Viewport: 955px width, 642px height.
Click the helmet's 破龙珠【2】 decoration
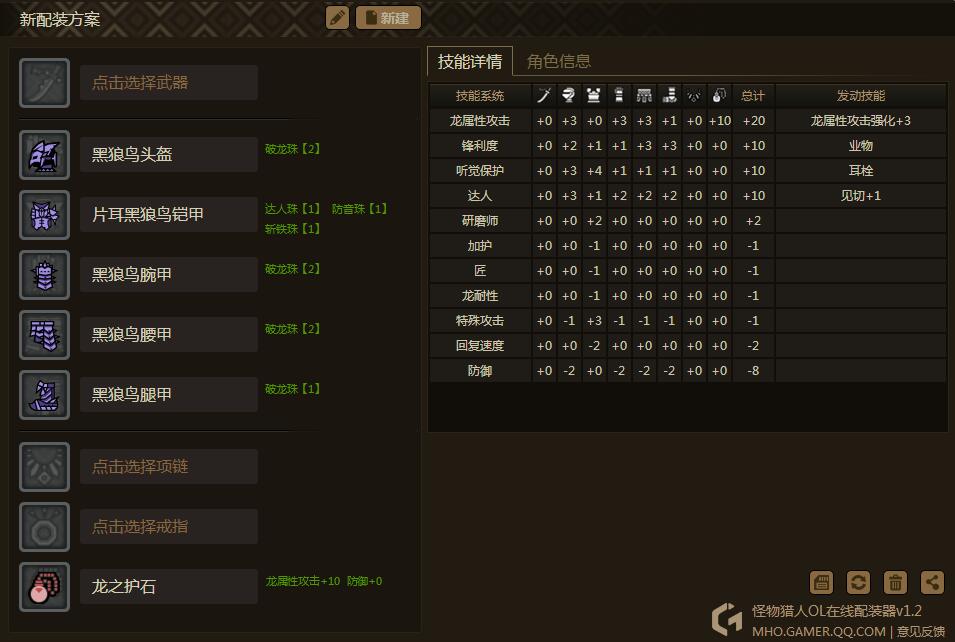pyautogui.click(x=292, y=149)
